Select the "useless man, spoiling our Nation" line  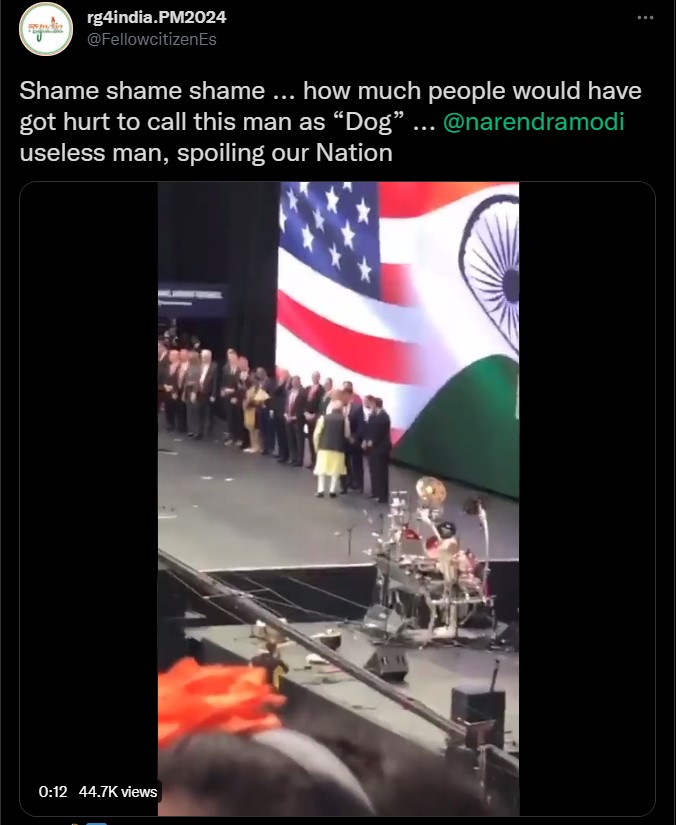click(x=206, y=153)
